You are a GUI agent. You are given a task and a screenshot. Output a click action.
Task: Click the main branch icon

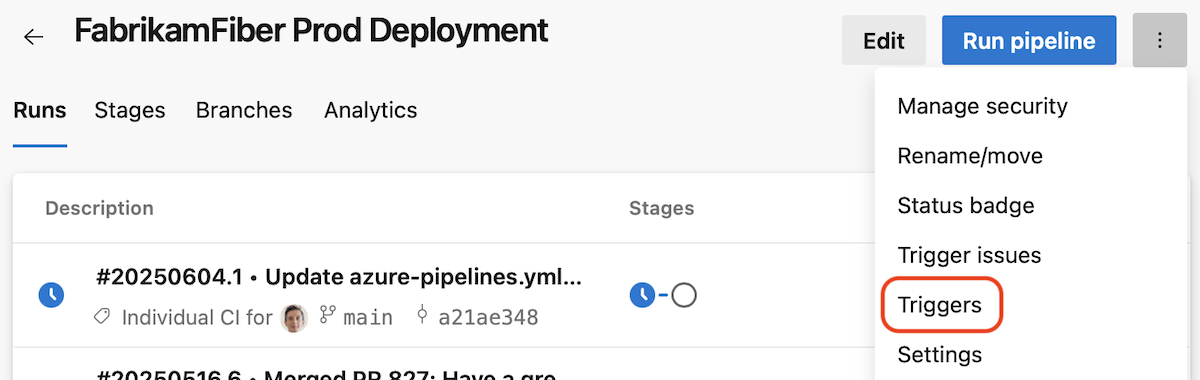[x=326, y=317]
